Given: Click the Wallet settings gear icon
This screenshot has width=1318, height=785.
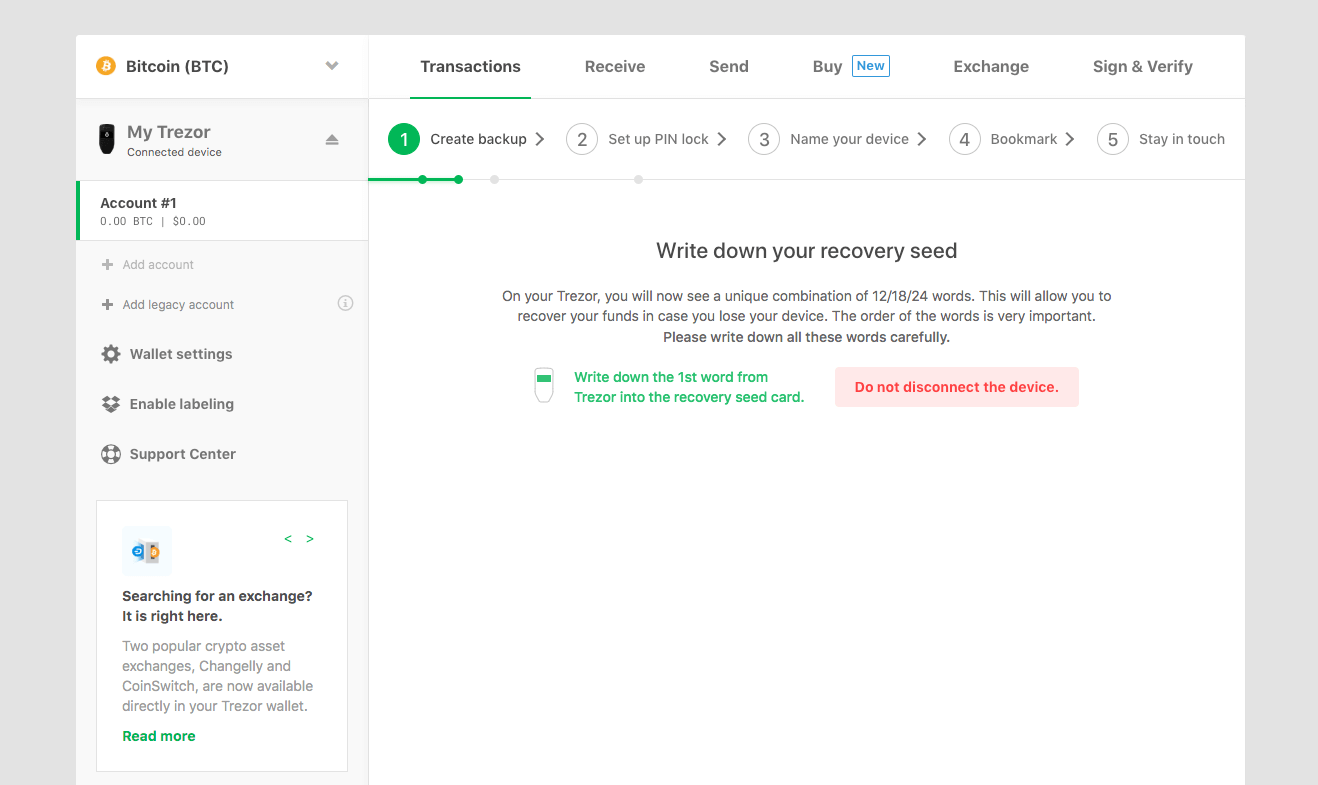Looking at the screenshot, I should 111,354.
